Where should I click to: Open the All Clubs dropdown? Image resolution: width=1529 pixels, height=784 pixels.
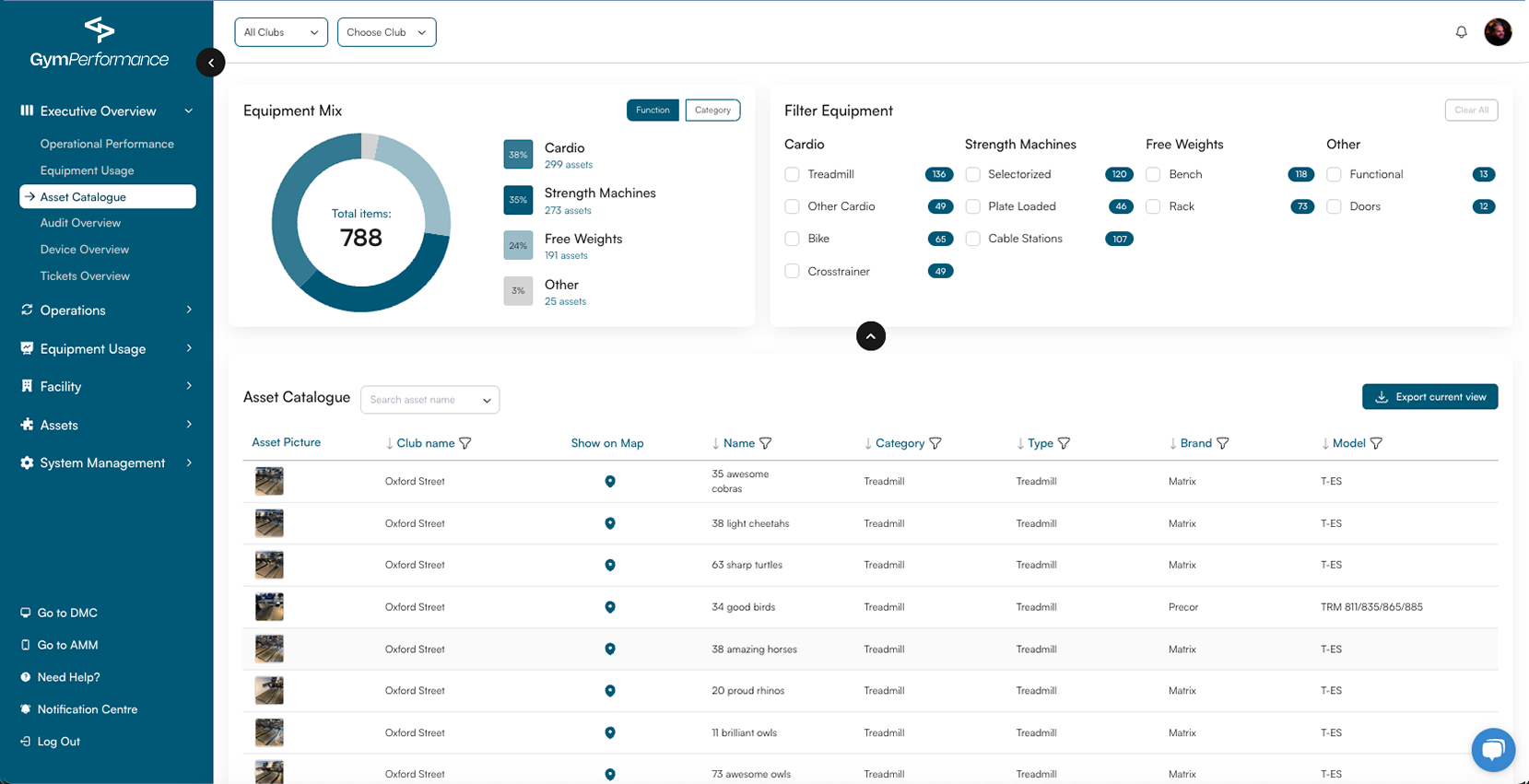click(281, 32)
